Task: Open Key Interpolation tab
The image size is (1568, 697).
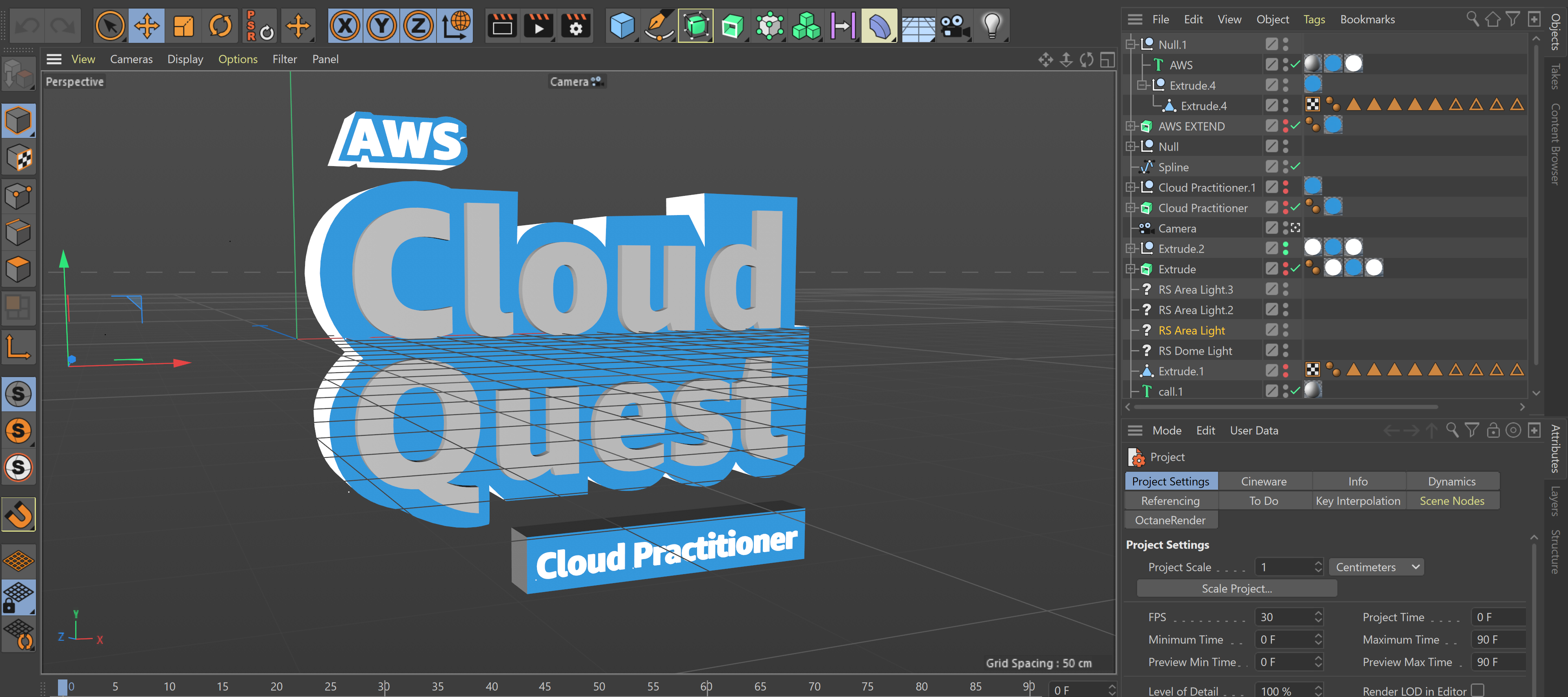Action: pyautogui.click(x=1357, y=501)
